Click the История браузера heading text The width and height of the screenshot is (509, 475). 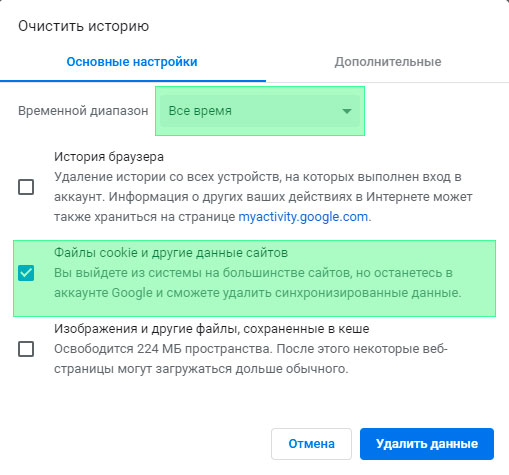click(x=109, y=157)
